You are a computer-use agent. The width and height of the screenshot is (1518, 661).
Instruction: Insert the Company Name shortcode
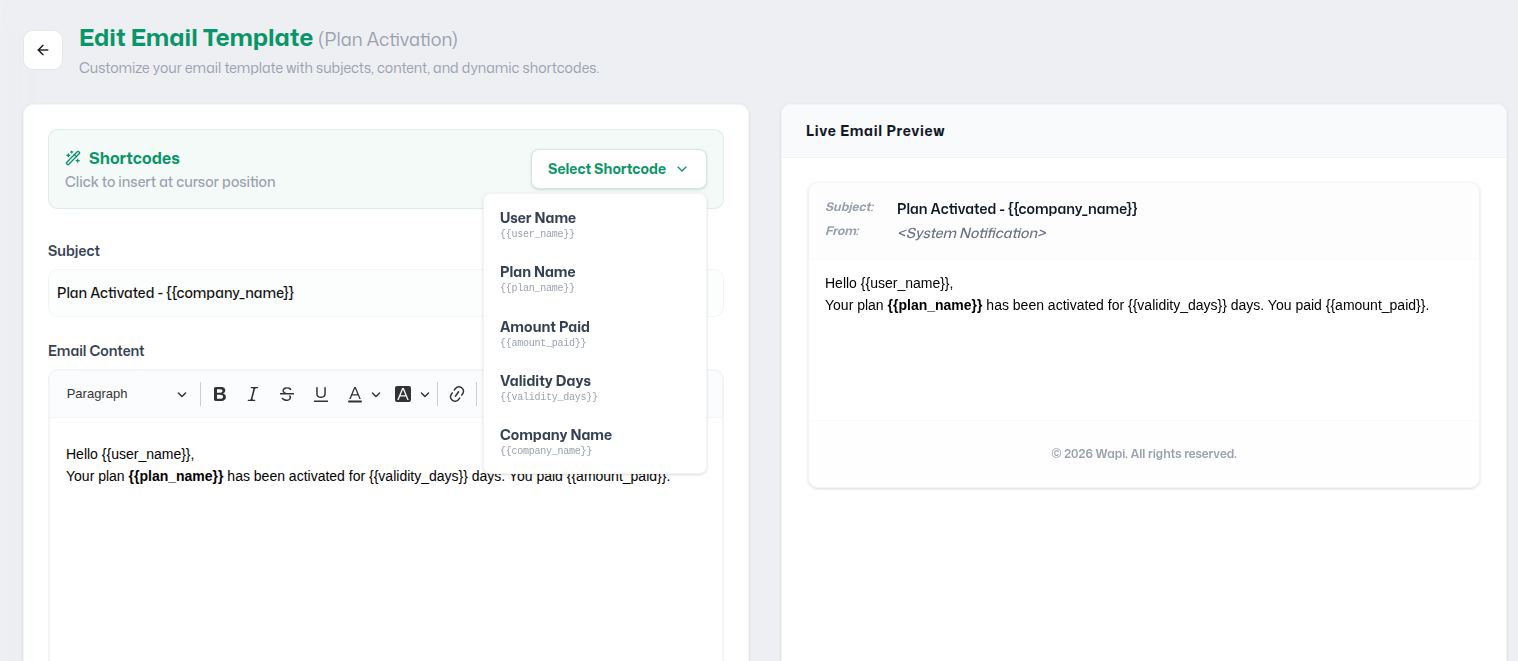tap(595, 442)
